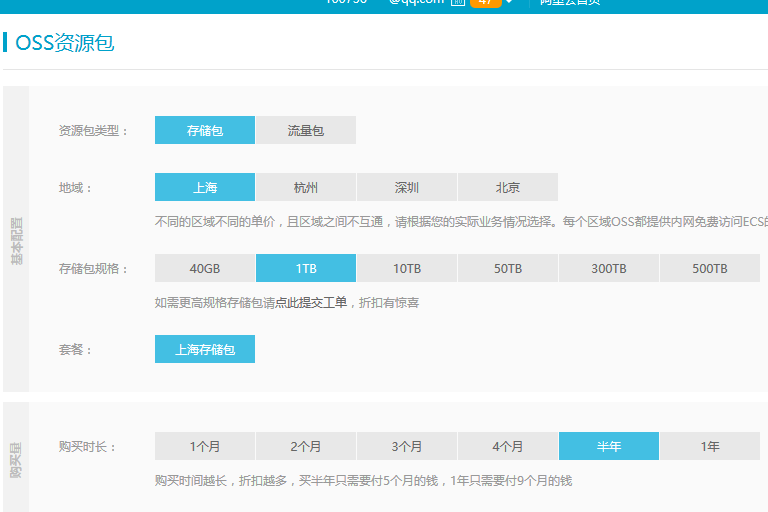The height and width of the screenshot is (512, 768).
Task: Set purchase duration to 3个月
Action: coord(407,446)
